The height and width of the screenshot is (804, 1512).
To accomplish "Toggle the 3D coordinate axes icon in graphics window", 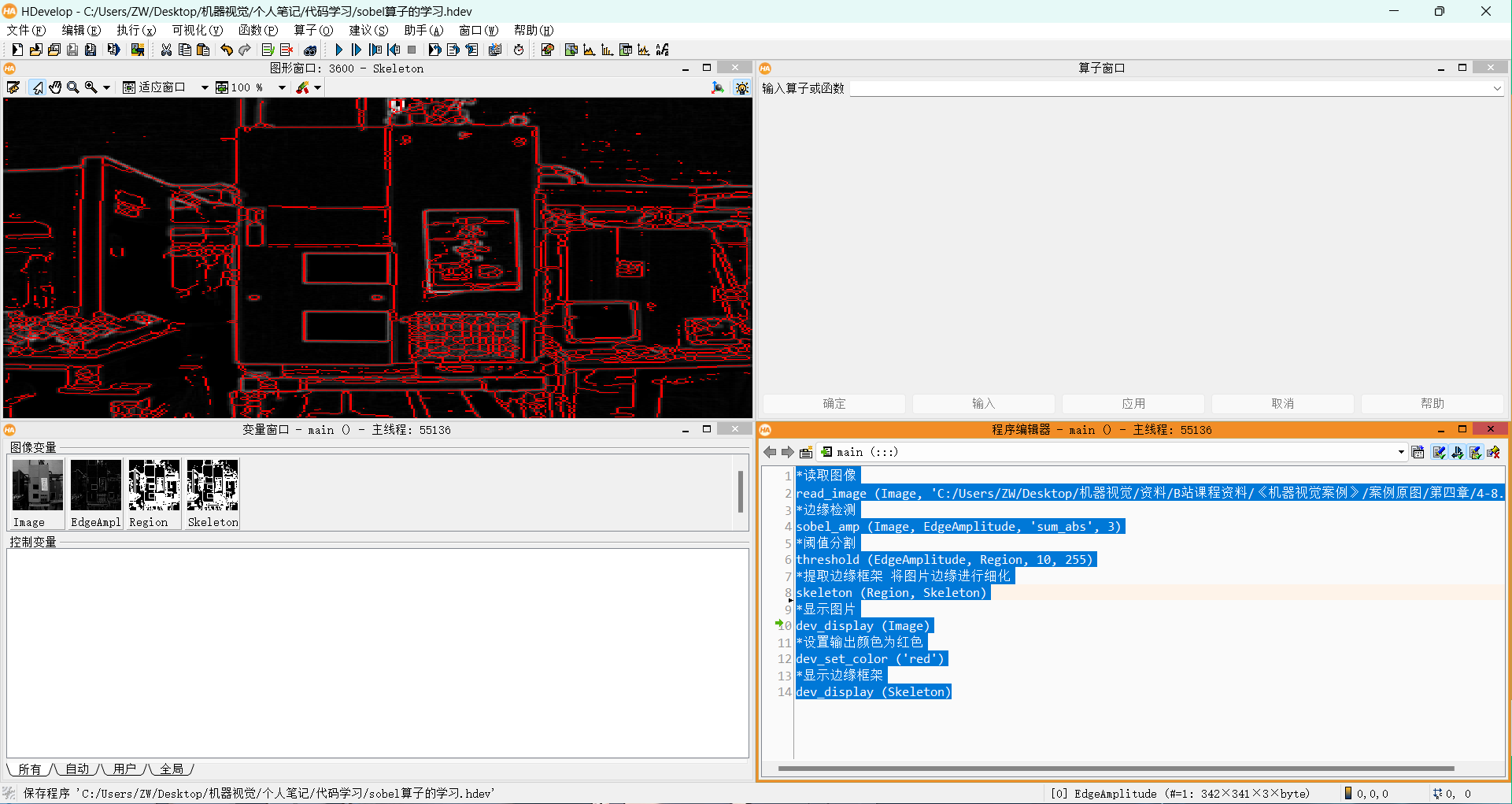I will point(717,87).
